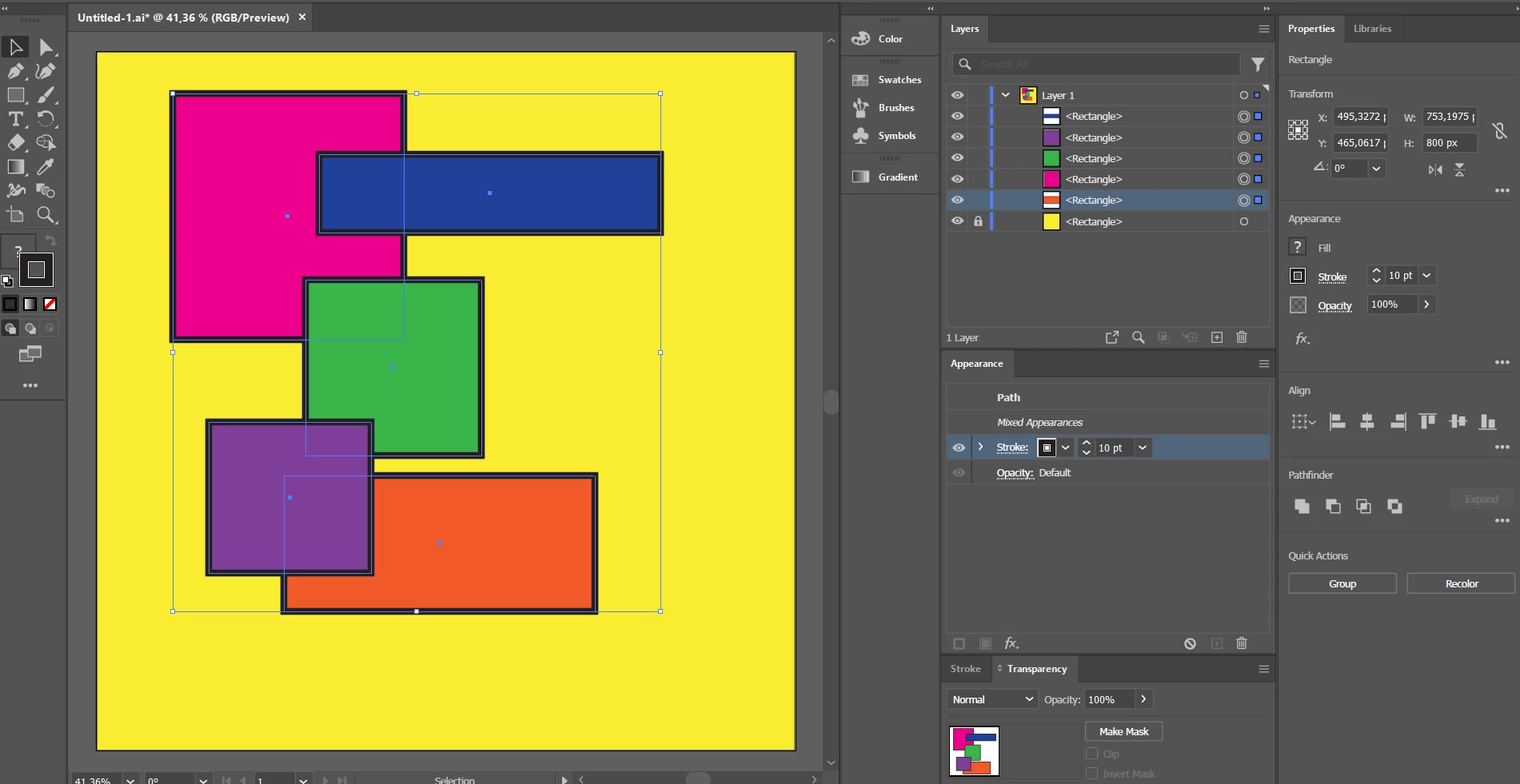Hide the yellow locked Rectangle layer
The width and height of the screenshot is (1520, 784).
(x=957, y=221)
